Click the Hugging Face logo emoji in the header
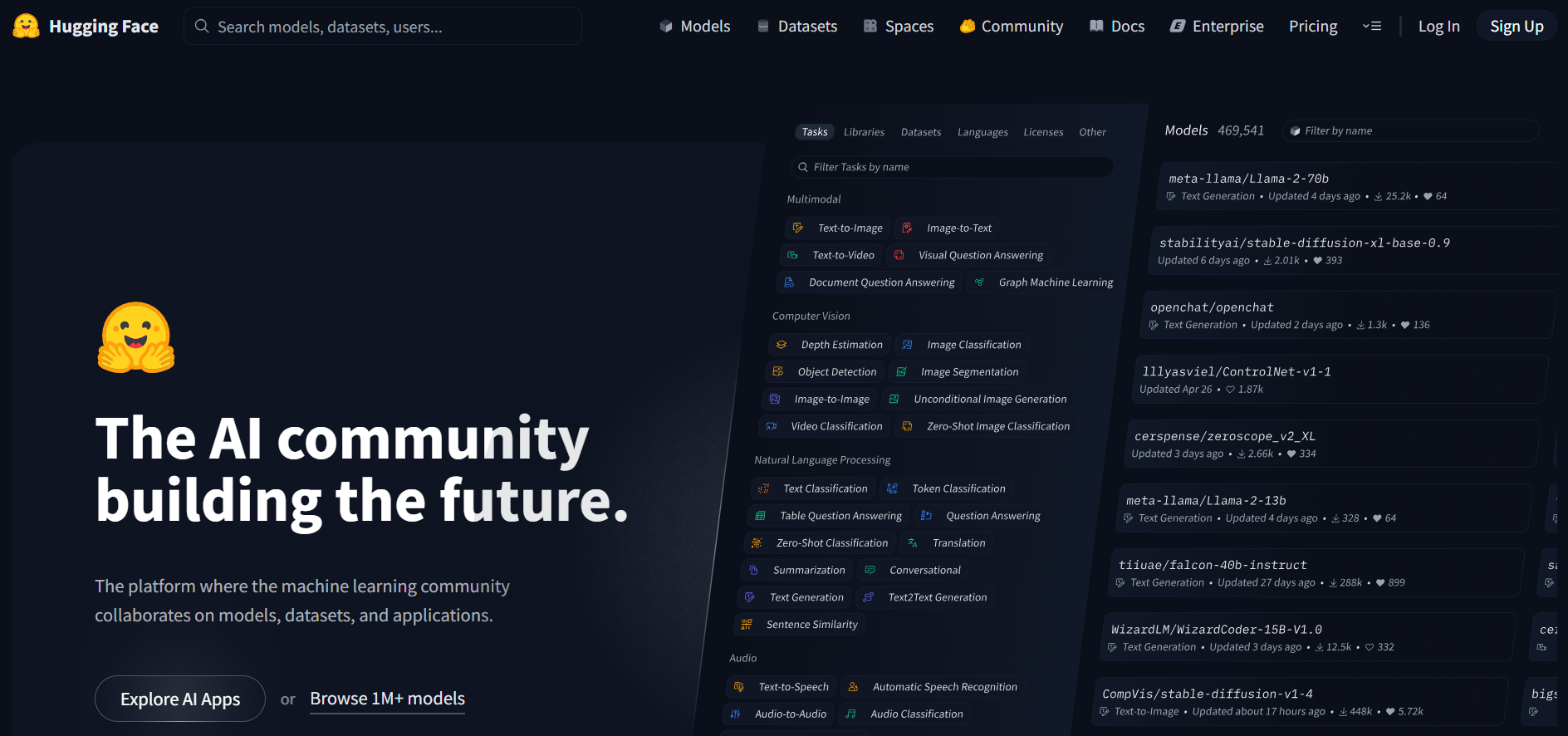The width and height of the screenshot is (1568, 736). [26, 27]
